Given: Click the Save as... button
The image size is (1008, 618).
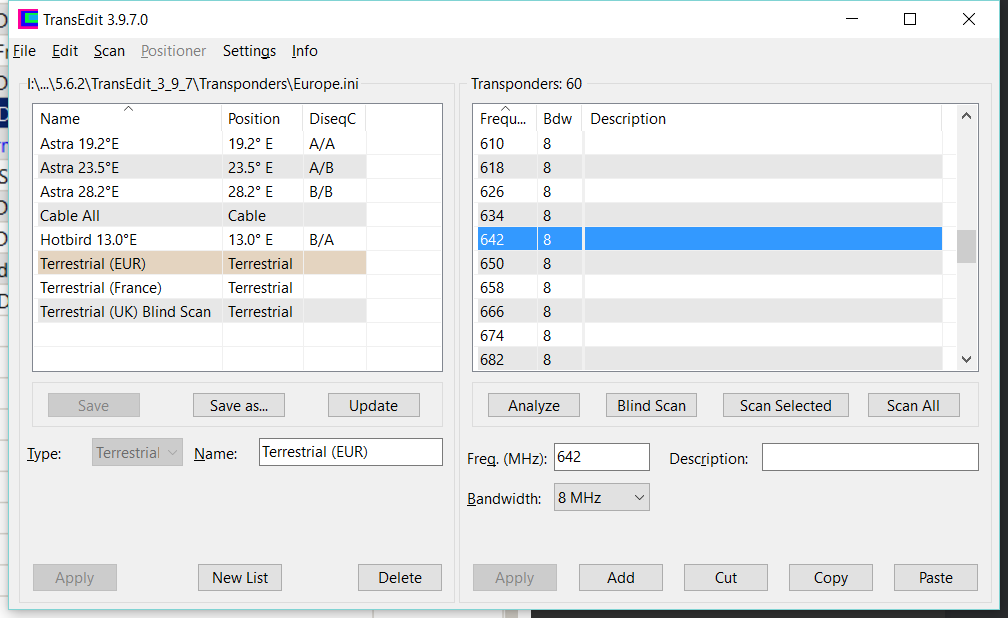Looking at the screenshot, I should (x=239, y=406).
